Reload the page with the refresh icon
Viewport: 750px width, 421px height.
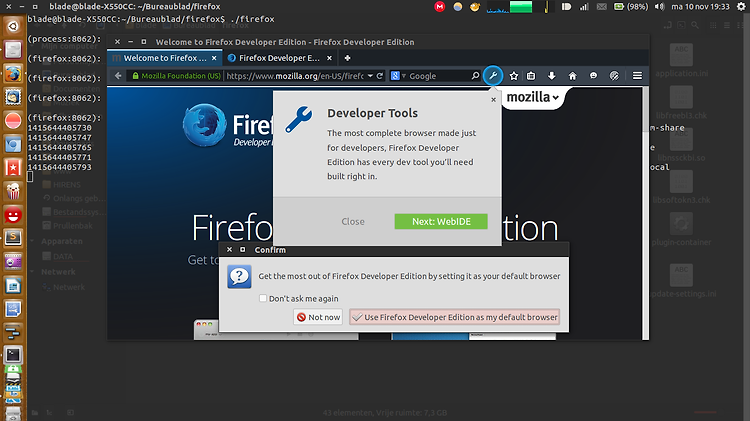380,76
